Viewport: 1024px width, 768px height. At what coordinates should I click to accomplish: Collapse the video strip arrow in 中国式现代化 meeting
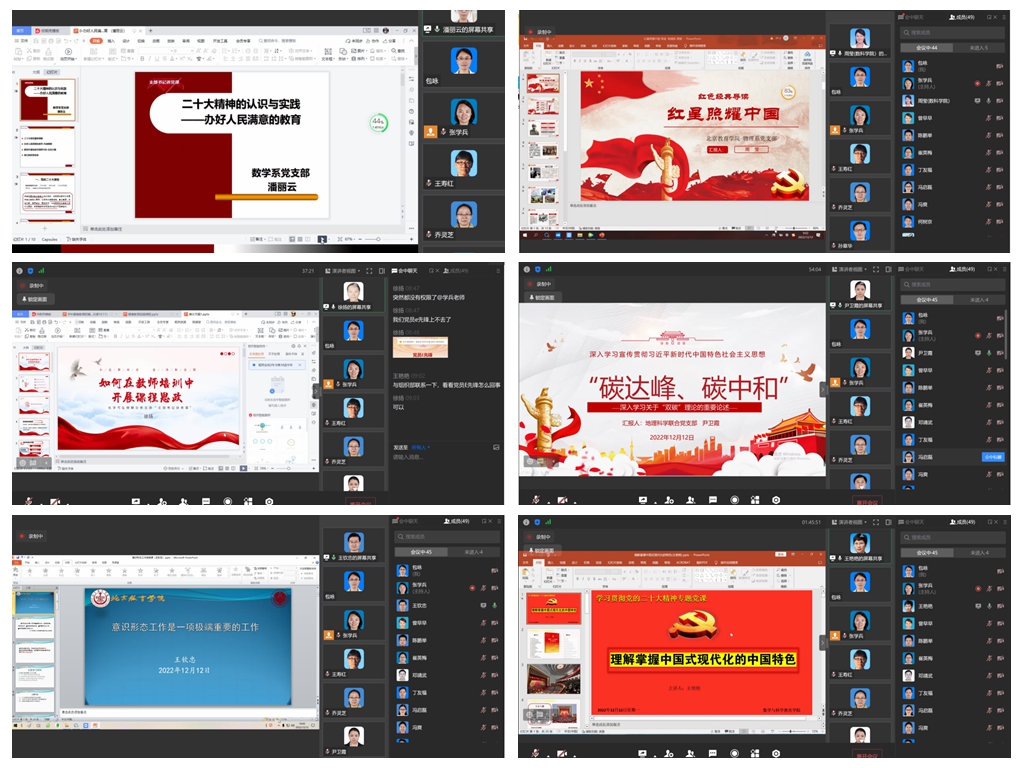coord(823,643)
